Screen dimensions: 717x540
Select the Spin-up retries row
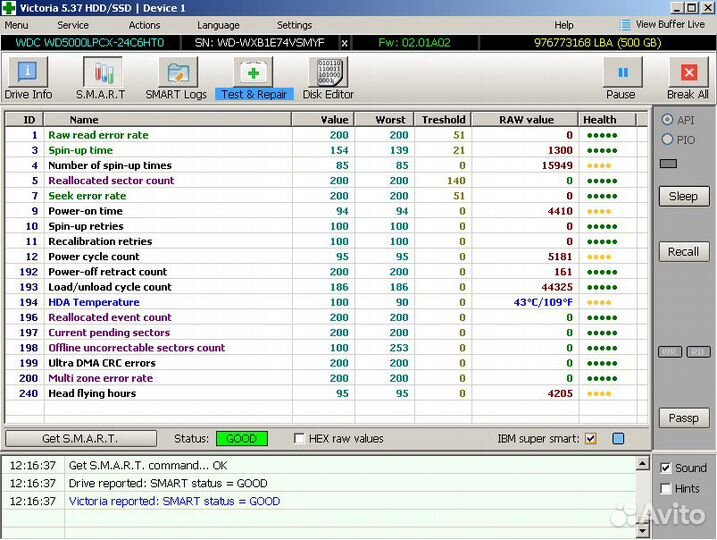(x=326, y=226)
